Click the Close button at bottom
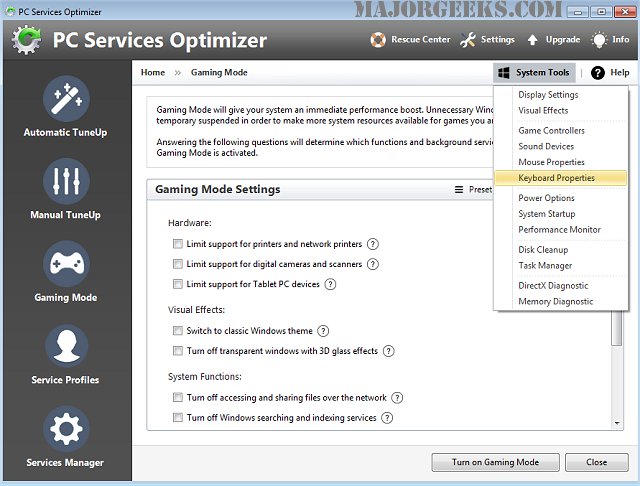Viewport: 640px width, 486px height. [596, 462]
